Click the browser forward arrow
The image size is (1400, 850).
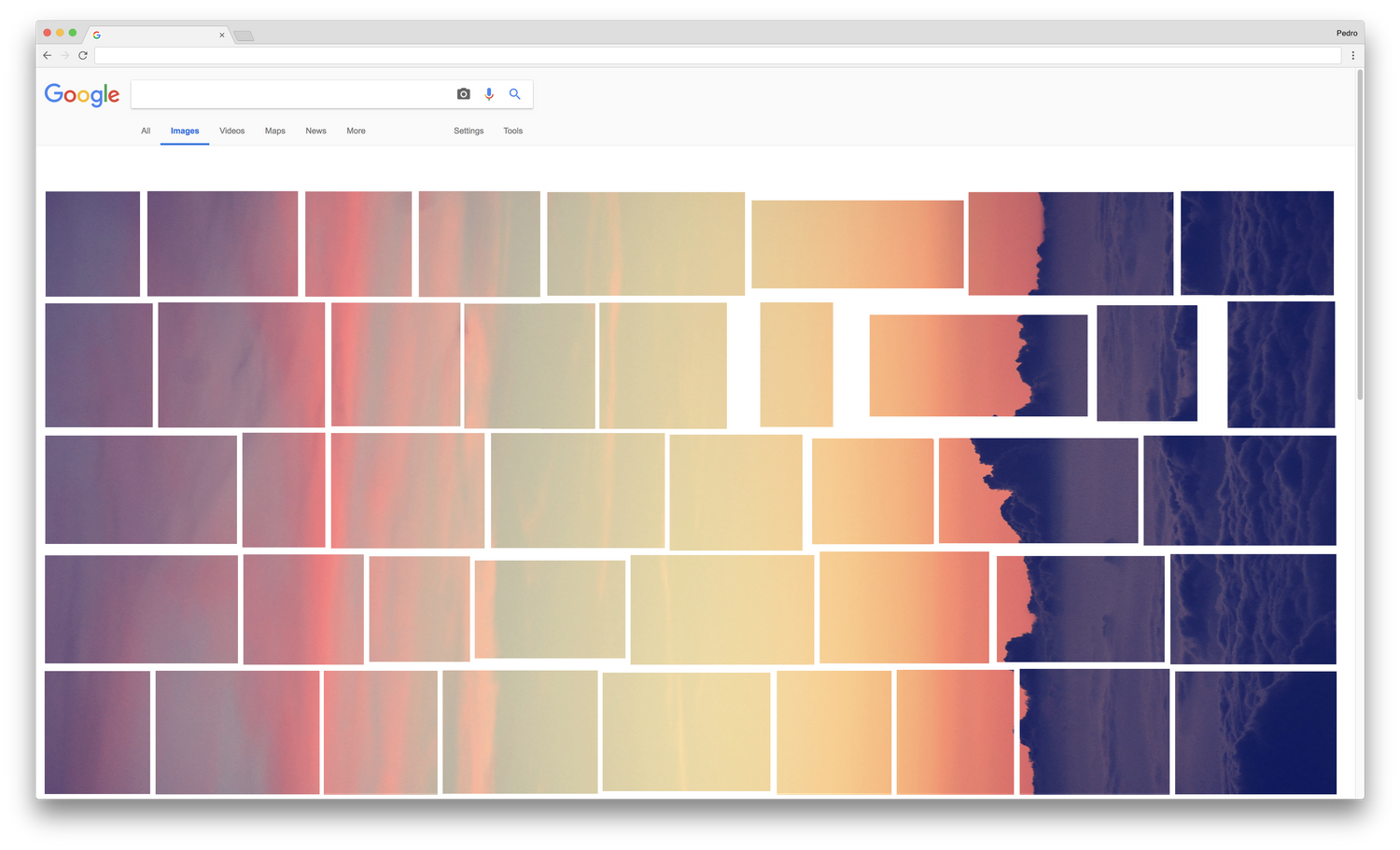(x=65, y=55)
